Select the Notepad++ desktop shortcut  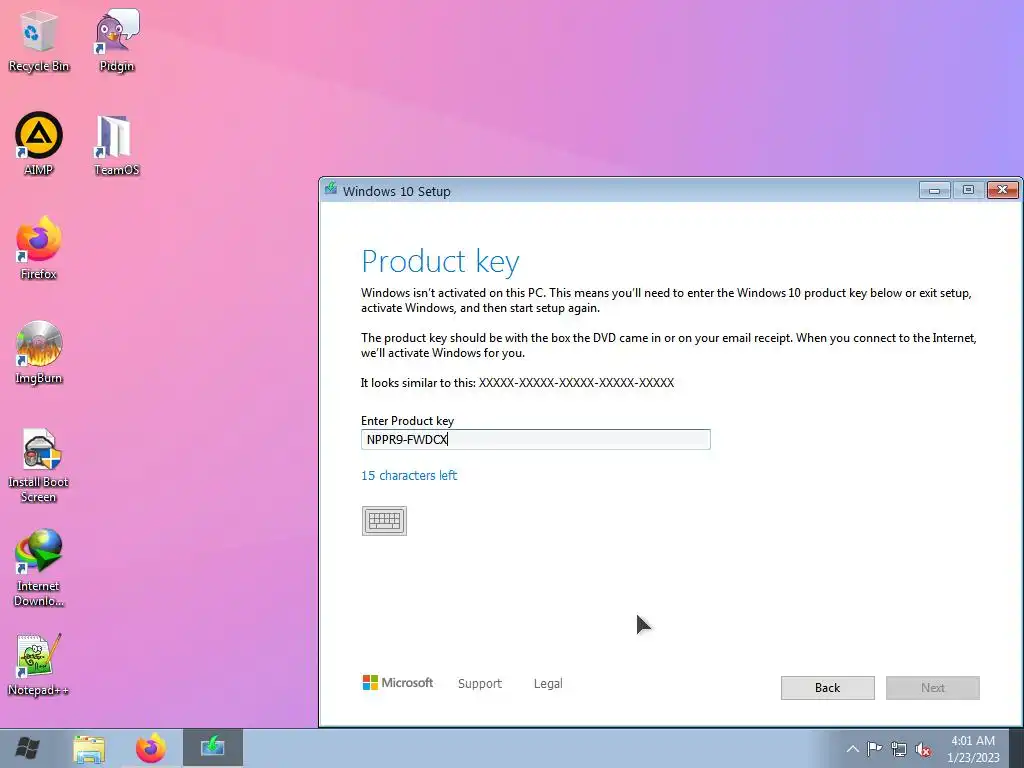pos(39,665)
